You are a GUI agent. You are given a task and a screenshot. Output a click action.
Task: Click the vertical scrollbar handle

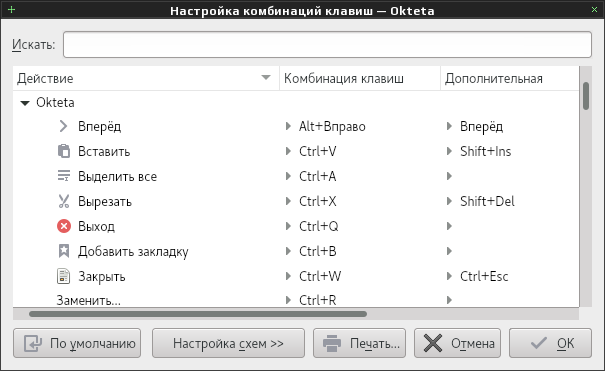[x=586, y=96]
